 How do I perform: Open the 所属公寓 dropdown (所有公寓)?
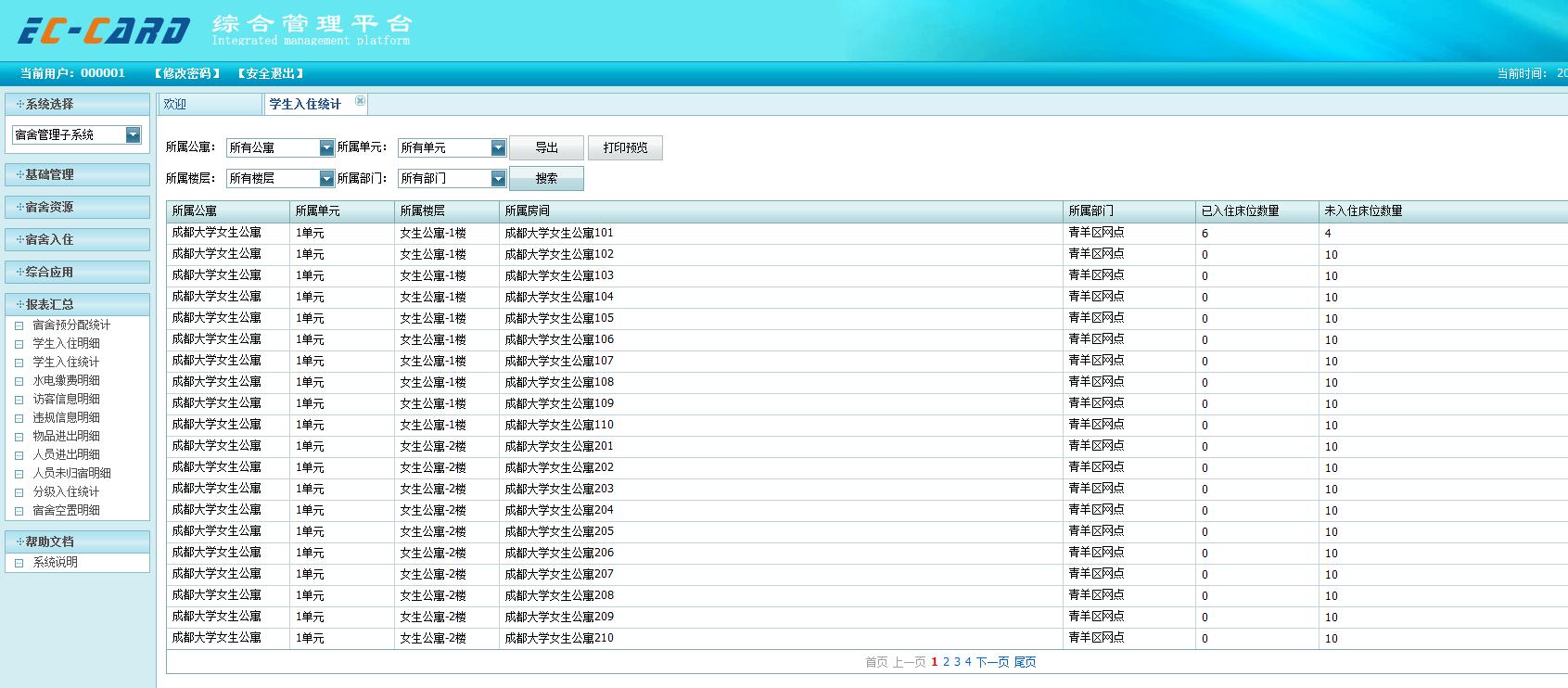[x=326, y=148]
